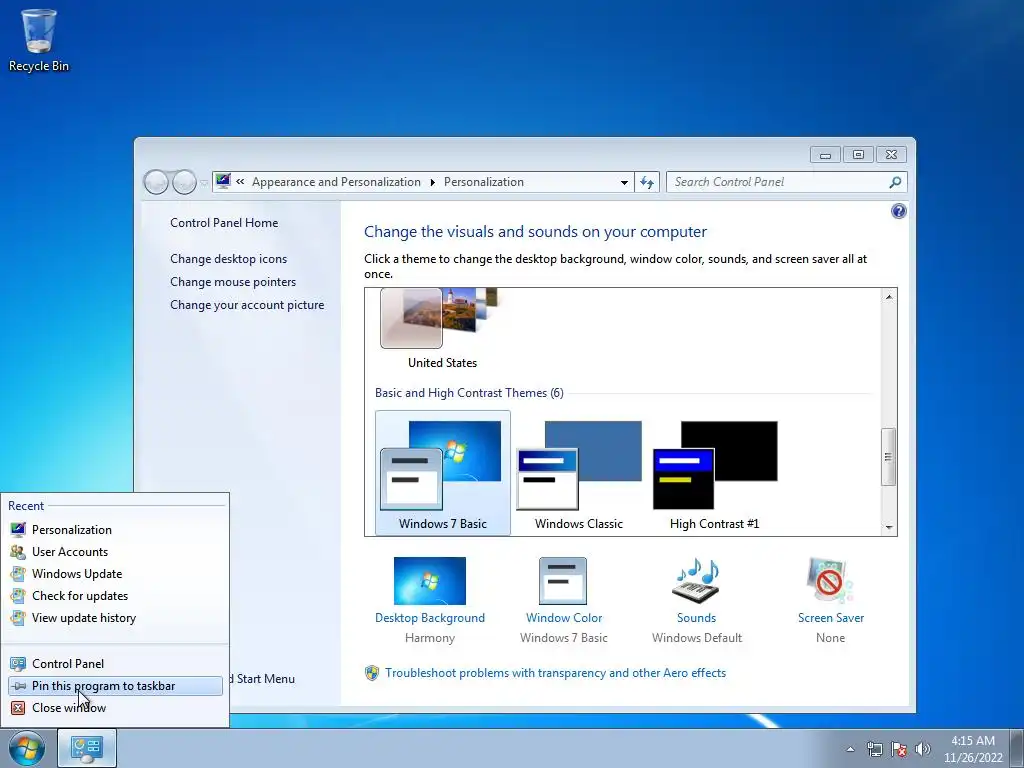Maximize the Personalization window

coord(858,155)
